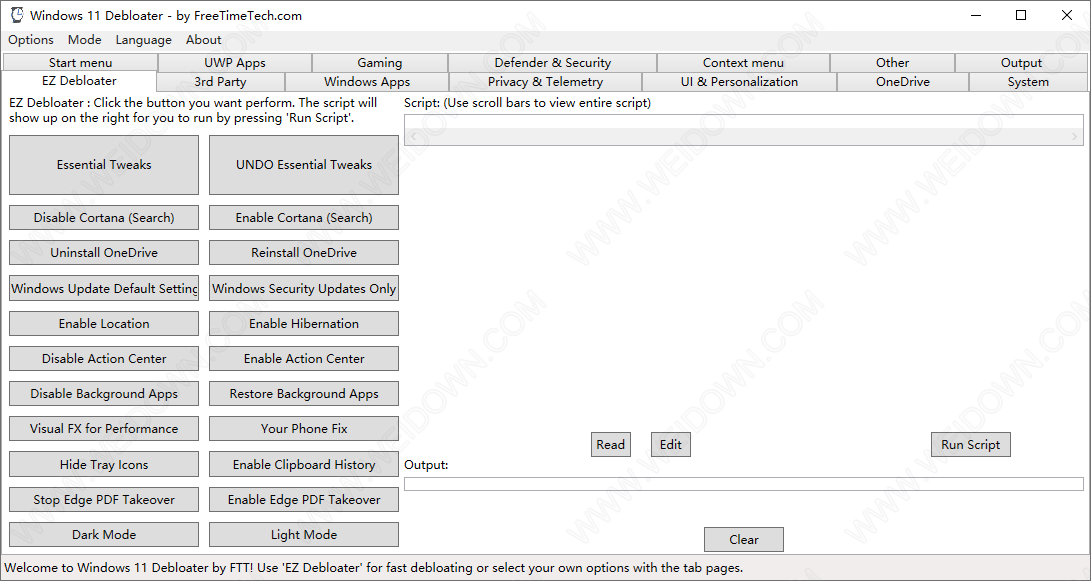The height and width of the screenshot is (581, 1091).
Task: Click inside the Output text field
Action: click(743, 484)
